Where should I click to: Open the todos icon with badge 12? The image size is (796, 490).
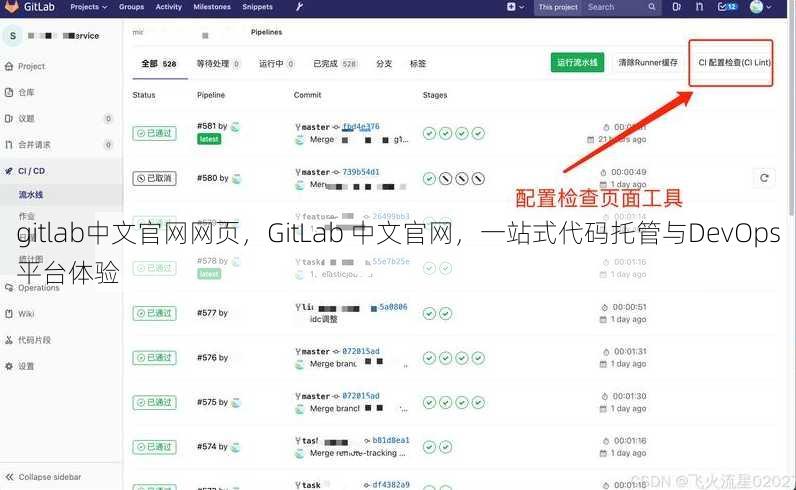pyautogui.click(x=727, y=7)
